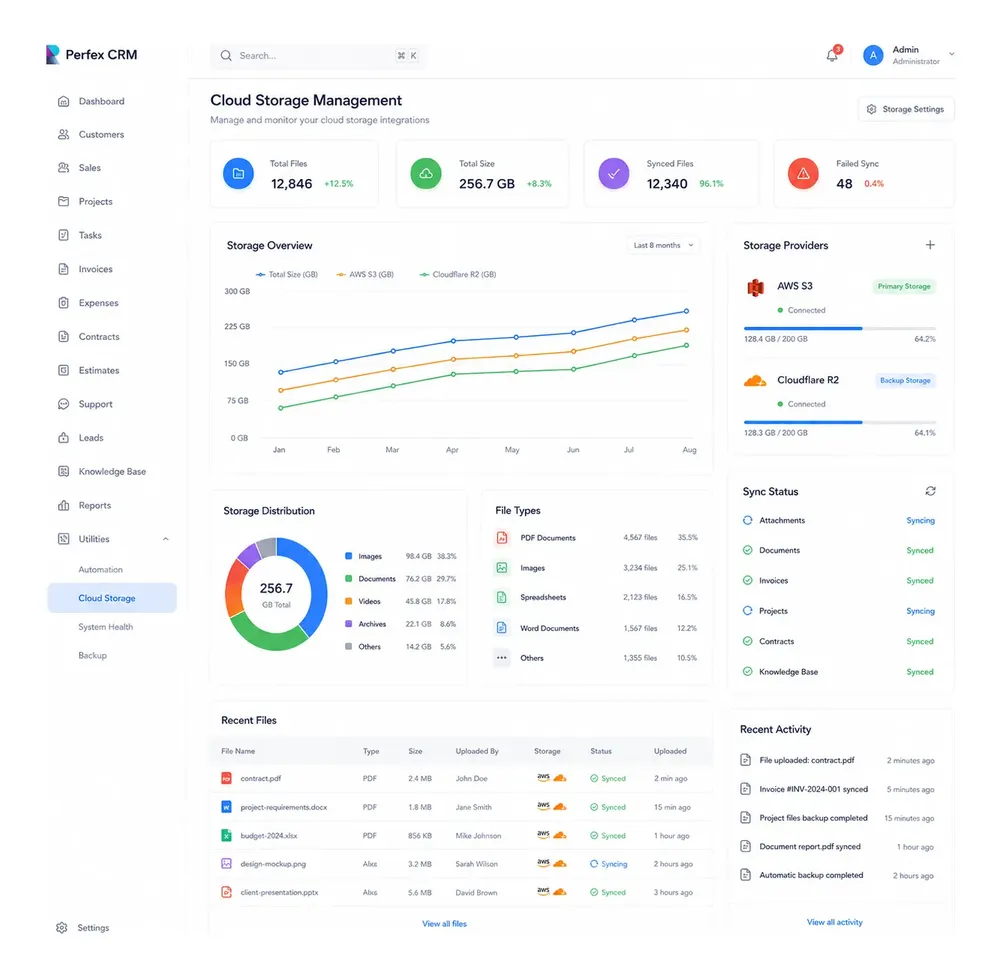Open project-requirements.docx file name

point(284,807)
